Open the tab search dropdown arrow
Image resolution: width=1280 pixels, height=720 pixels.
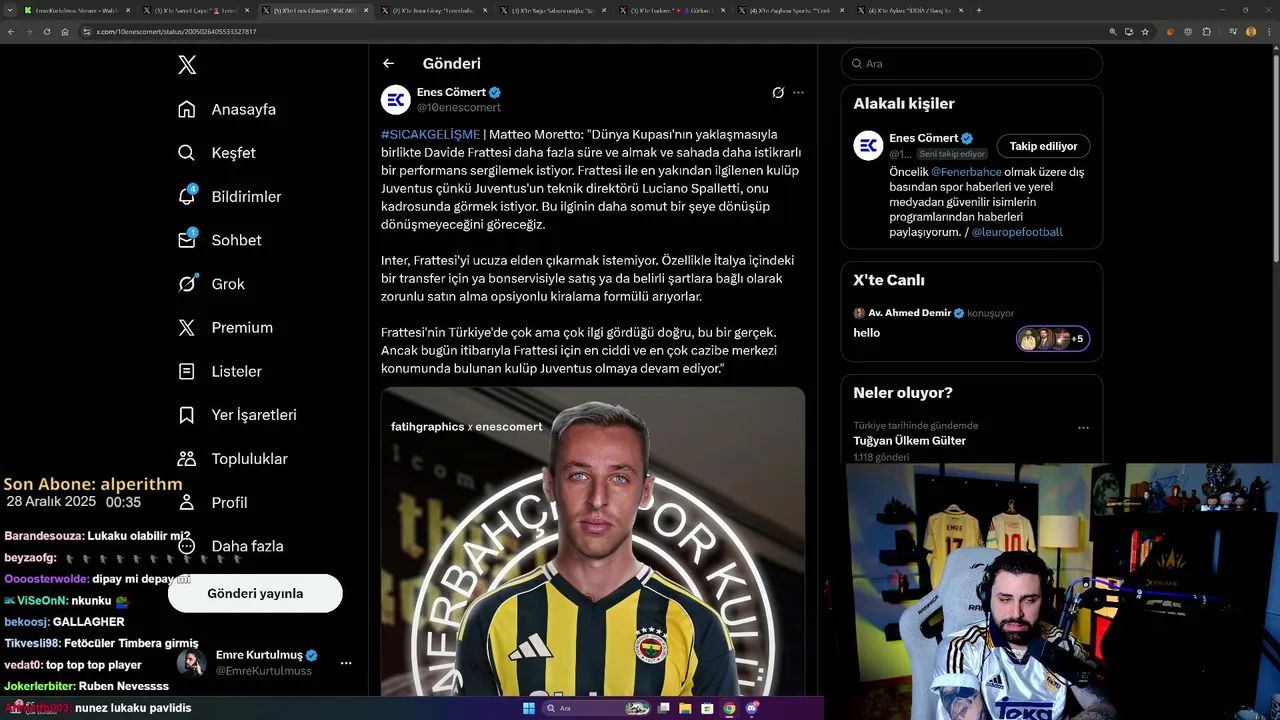pos(9,10)
